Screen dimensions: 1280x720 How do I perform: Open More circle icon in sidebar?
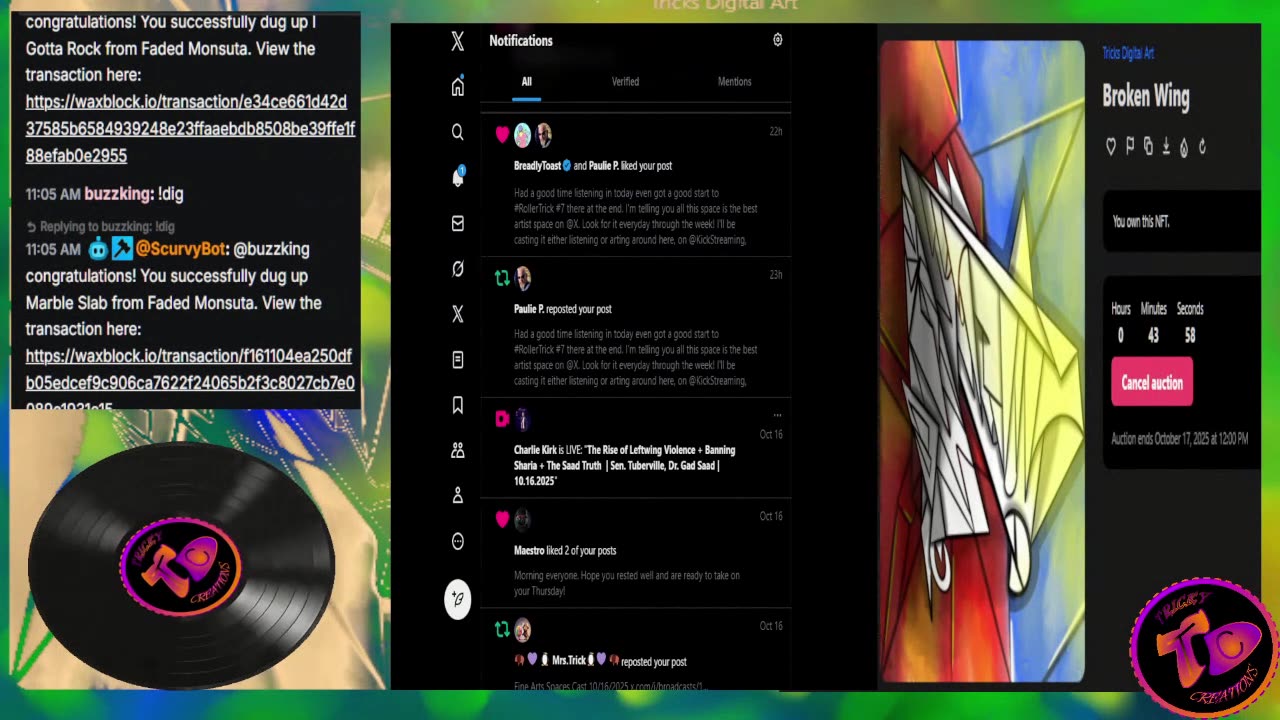[x=457, y=541]
